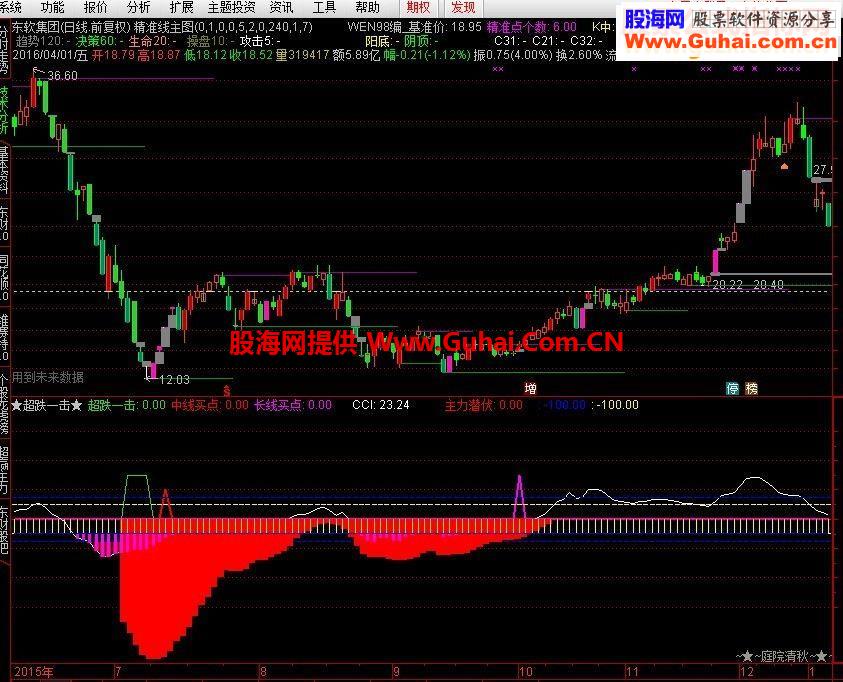Click the red $ marker below chart

tap(227, 390)
